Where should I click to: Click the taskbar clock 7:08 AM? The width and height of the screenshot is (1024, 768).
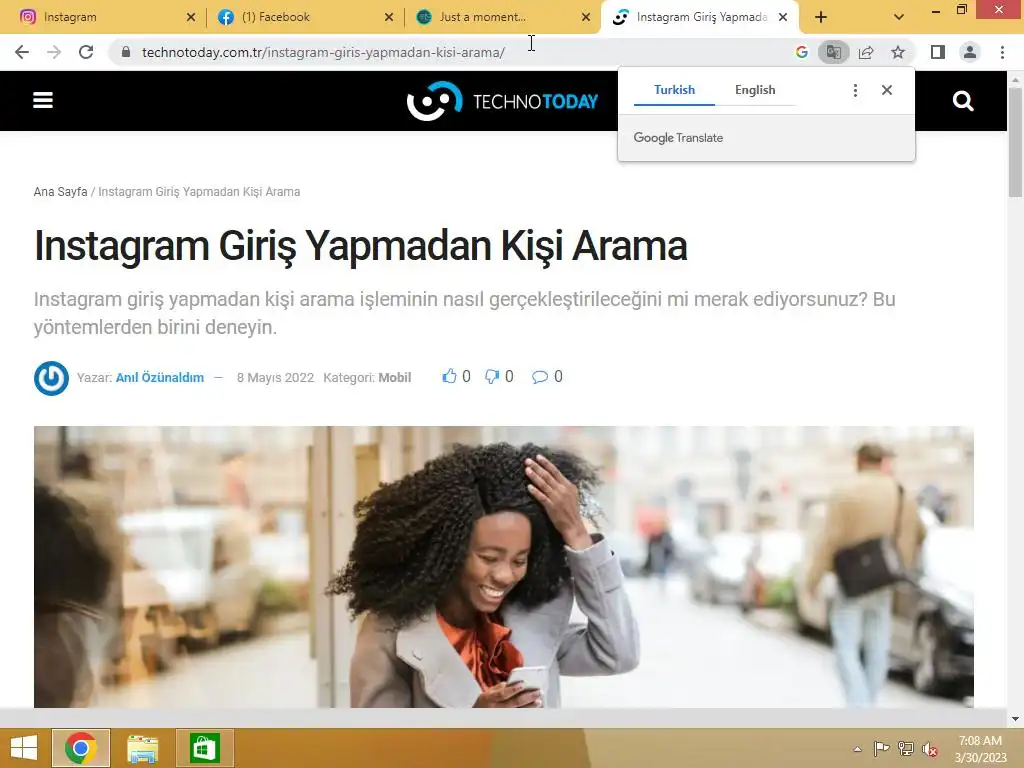[980, 741]
